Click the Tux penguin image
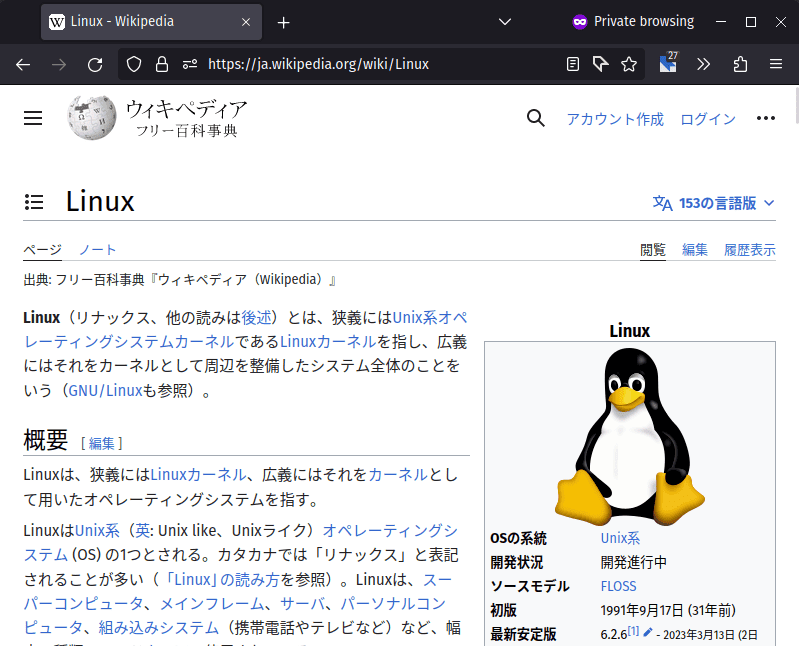 click(630, 436)
